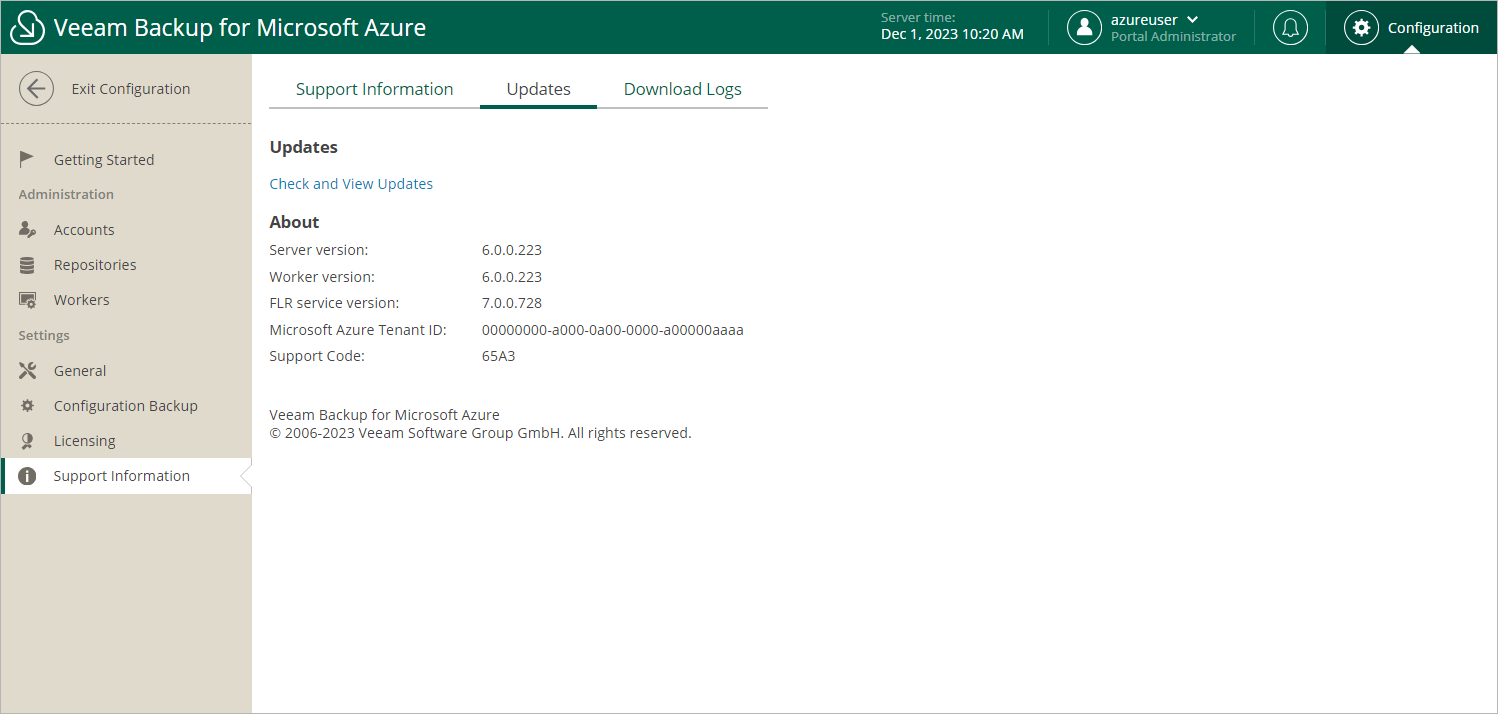
Task: Expand the azureuser account dropdown arrow
Action: (1192, 20)
